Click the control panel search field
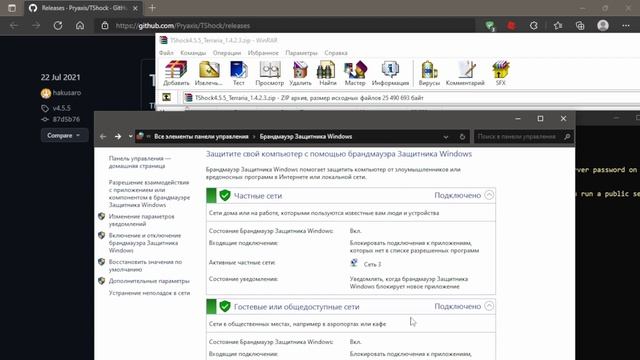This screenshot has height=360, width=640. (523, 137)
